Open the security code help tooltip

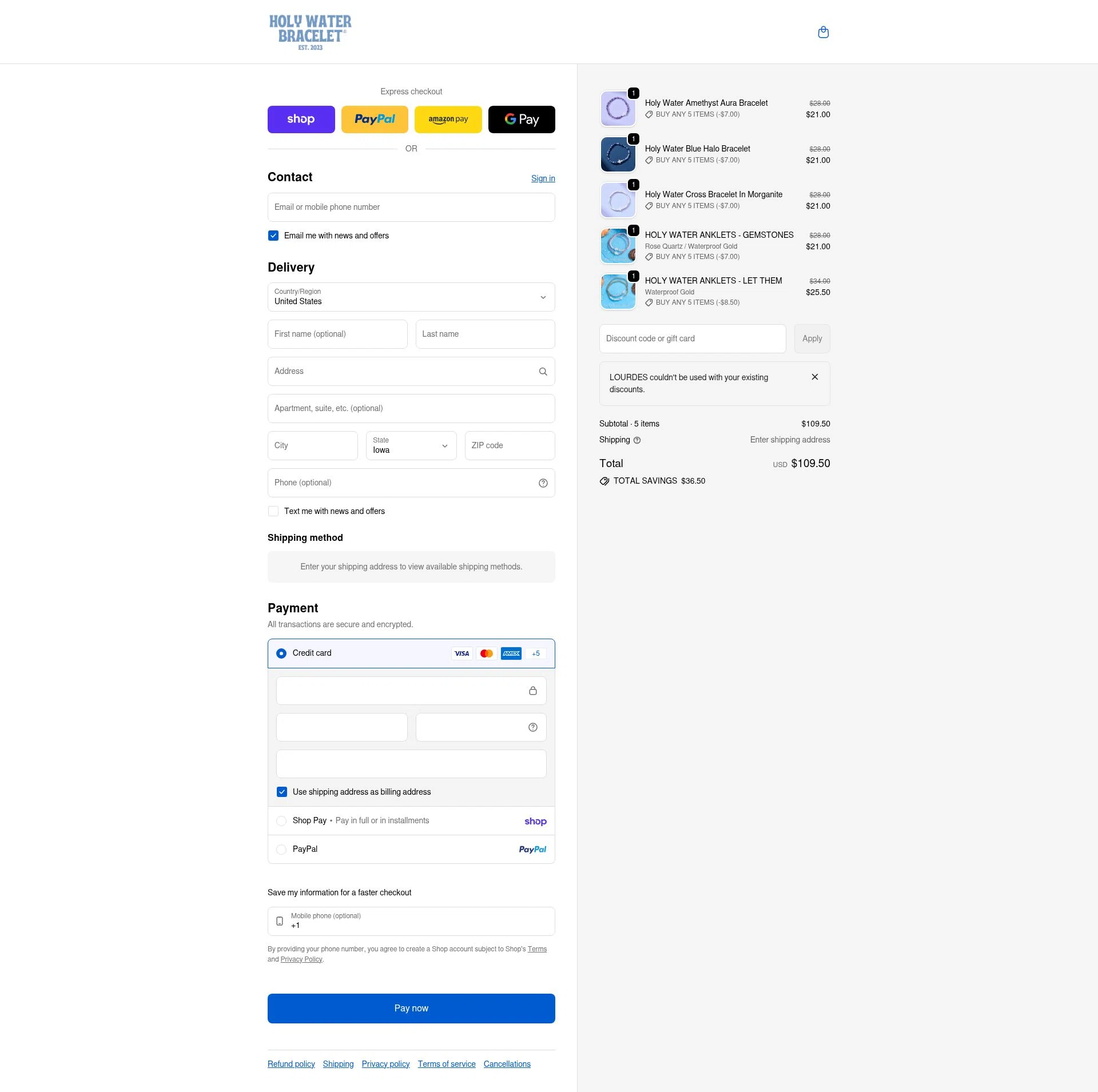[532, 727]
